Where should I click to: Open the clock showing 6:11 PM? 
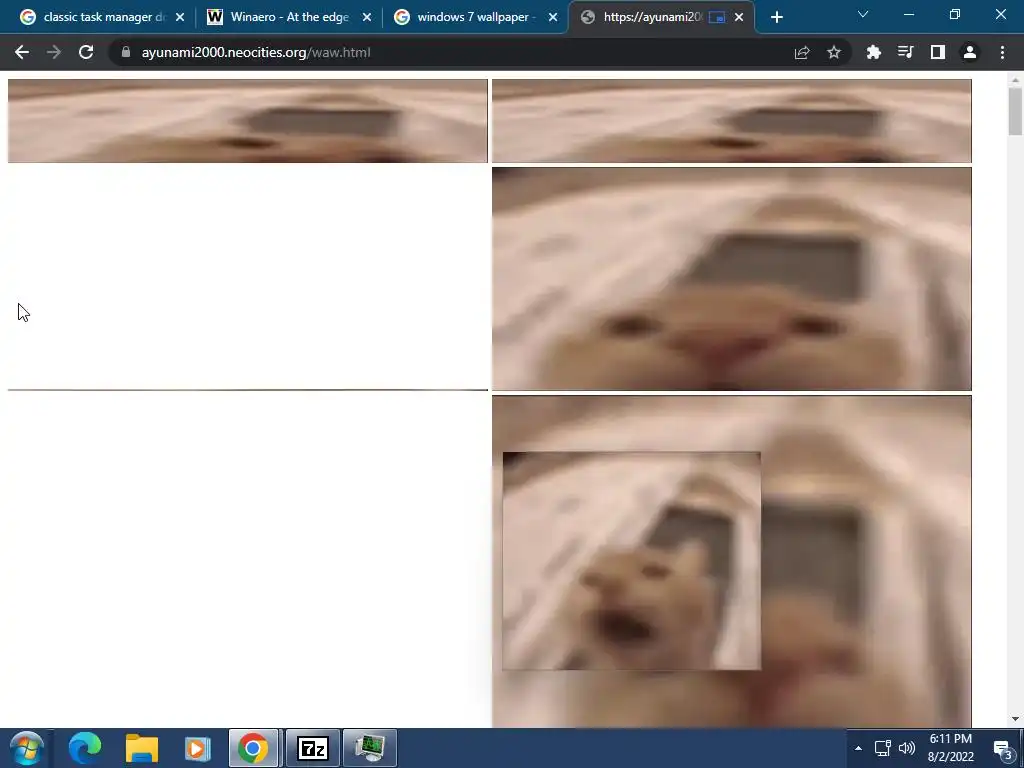click(x=950, y=748)
